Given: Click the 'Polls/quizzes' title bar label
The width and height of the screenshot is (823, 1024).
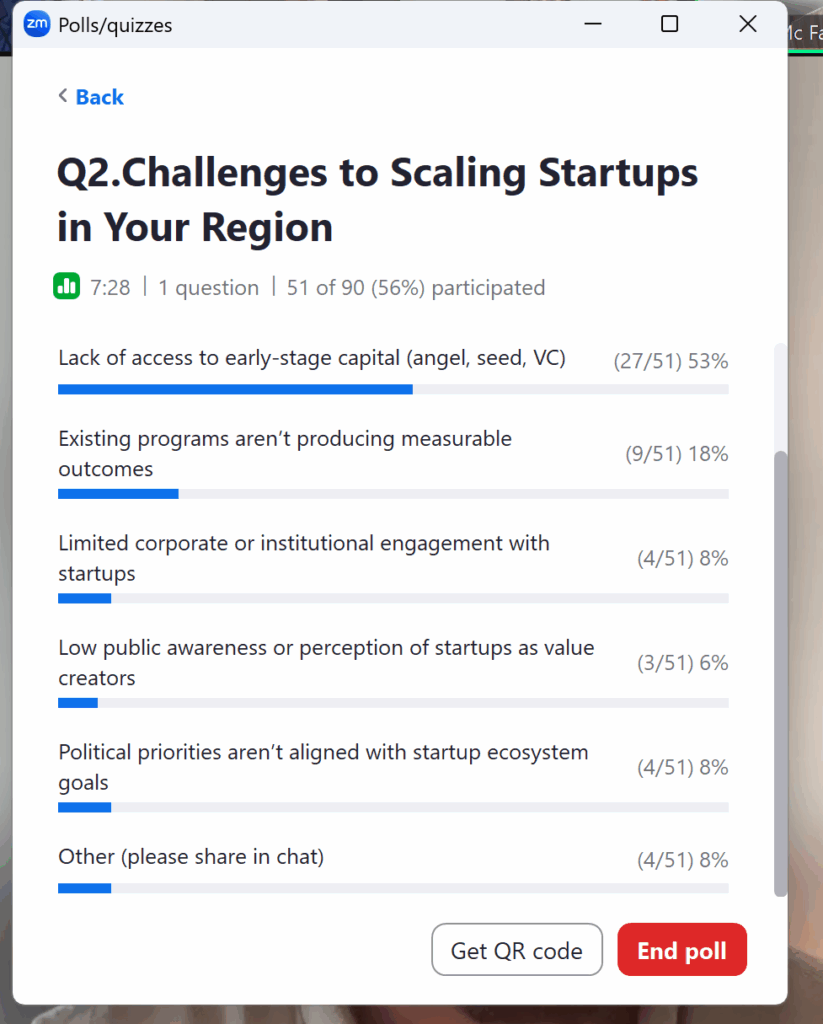Looking at the screenshot, I should (116, 25).
